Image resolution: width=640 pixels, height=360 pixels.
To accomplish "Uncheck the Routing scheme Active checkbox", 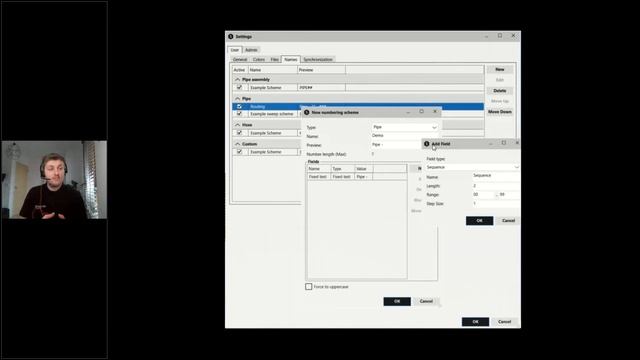I will point(240,107).
